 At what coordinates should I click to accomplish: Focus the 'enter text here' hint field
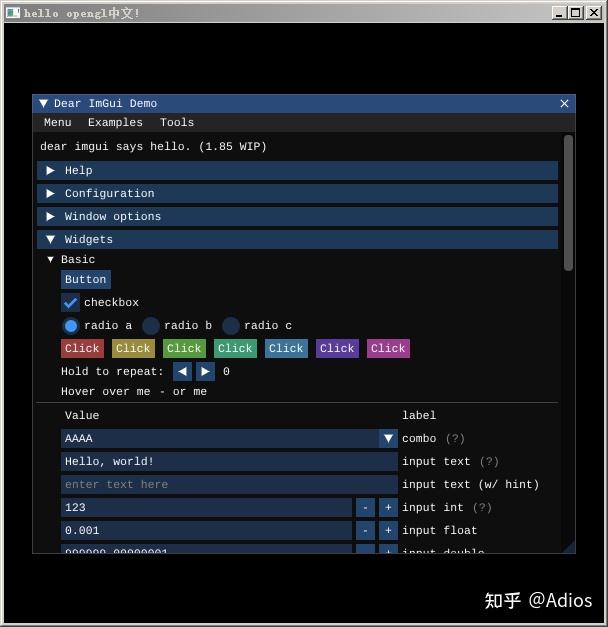pyautogui.click(x=229, y=485)
